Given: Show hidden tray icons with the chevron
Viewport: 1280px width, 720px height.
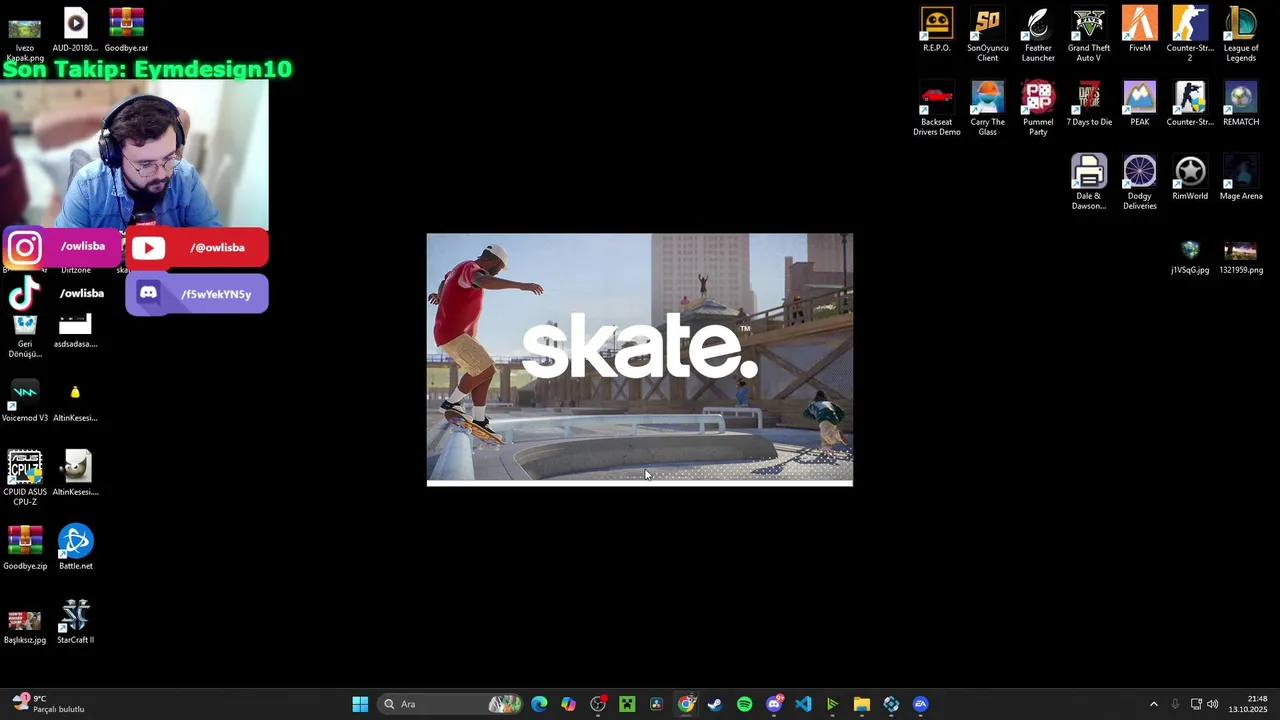Looking at the screenshot, I should 1153,704.
